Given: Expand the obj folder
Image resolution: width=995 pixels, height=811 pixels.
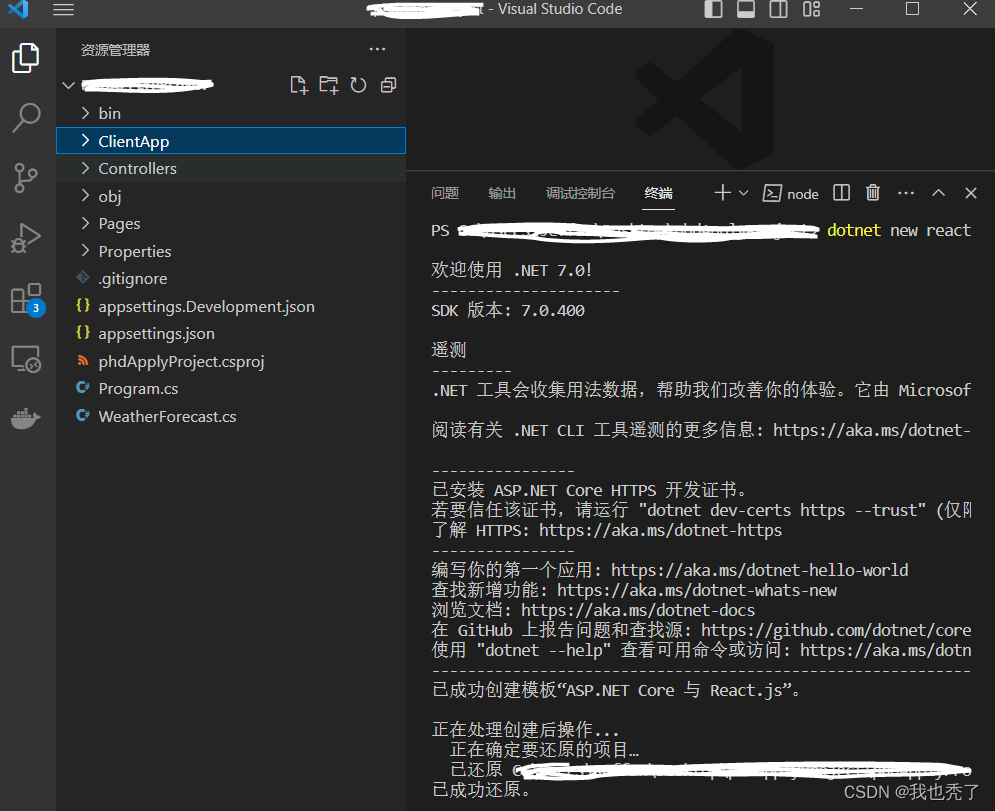Looking at the screenshot, I should pyautogui.click(x=231, y=196).
